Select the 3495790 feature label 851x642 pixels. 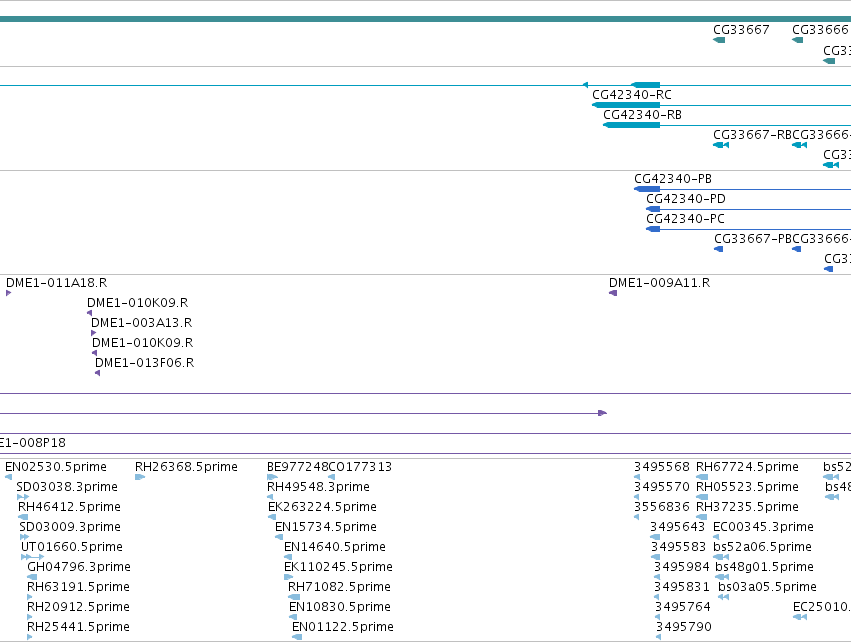(x=684, y=627)
